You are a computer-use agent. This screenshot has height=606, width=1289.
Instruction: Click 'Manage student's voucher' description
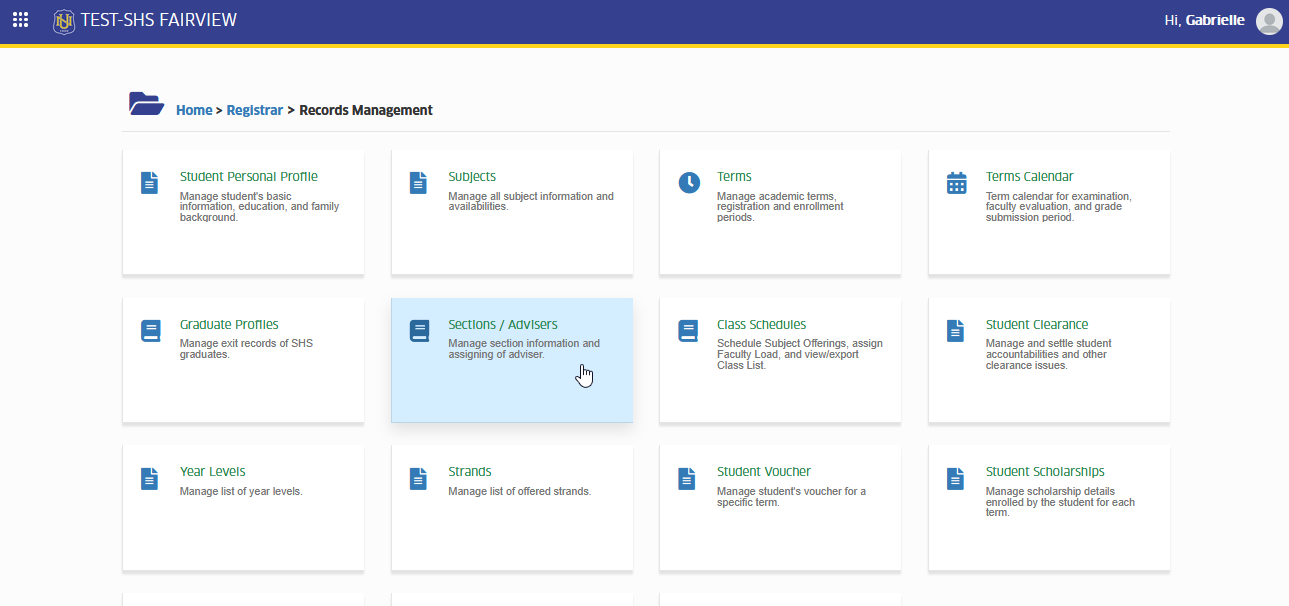[x=791, y=497]
